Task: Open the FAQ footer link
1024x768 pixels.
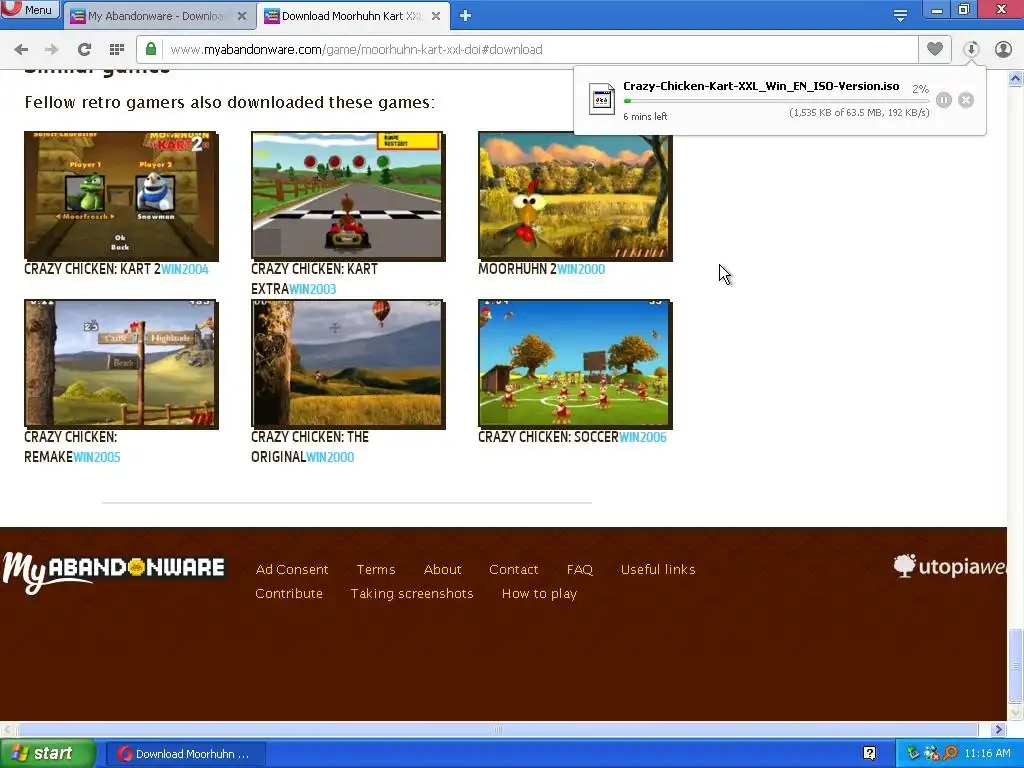Action: 580,569
